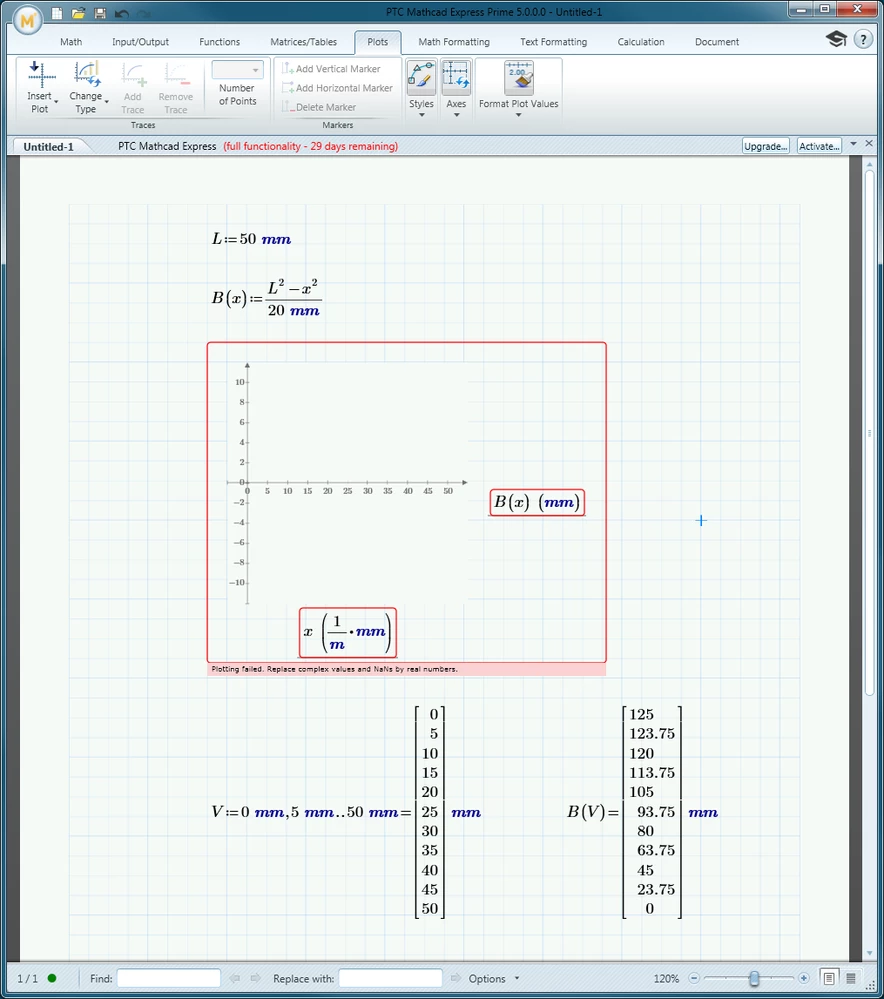Expand the Axes dropdown arrow
884x999 pixels.
(456, 115)
